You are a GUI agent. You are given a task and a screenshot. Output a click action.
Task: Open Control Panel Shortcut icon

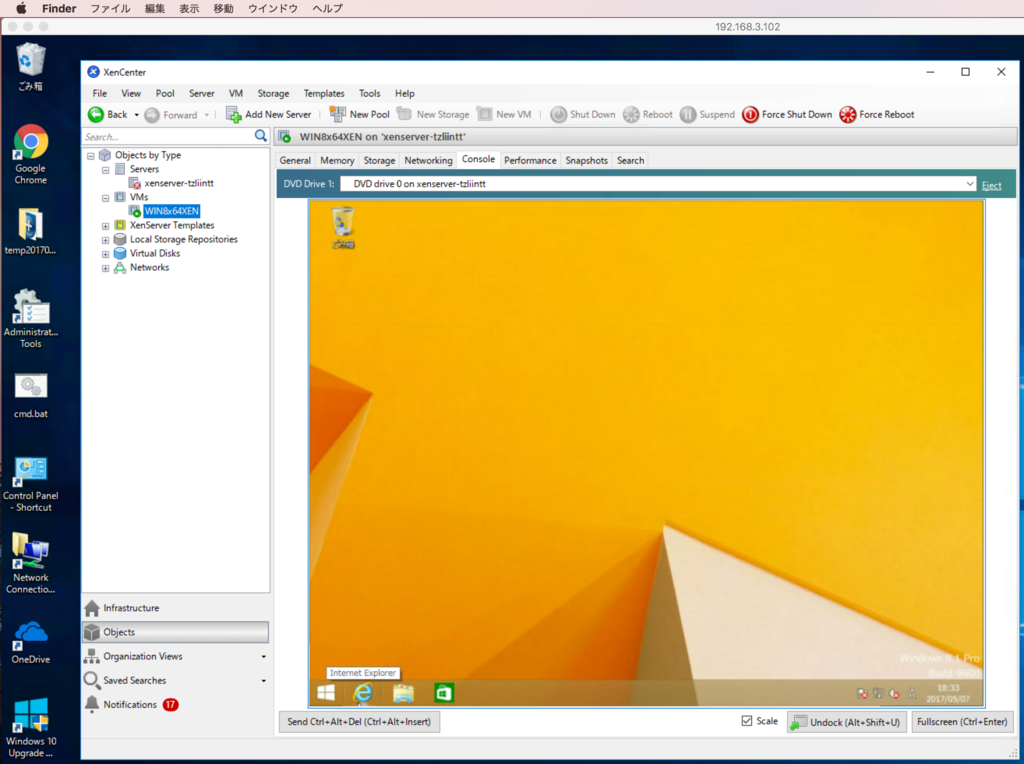(31, 484)
